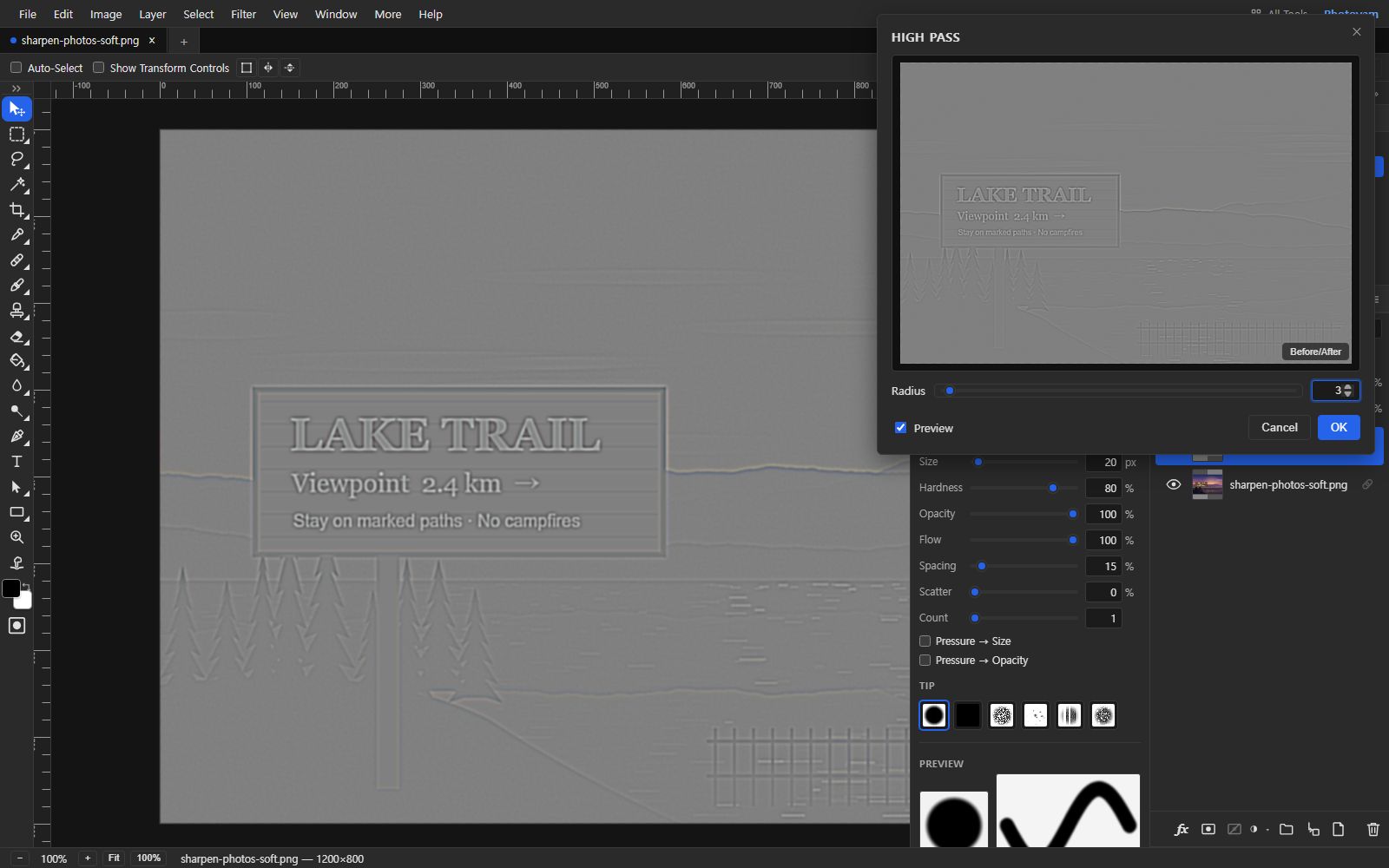Viewport: 1389px width, 868px height.
Task: Select the Lasso tool
Action: (x=16, y=160)
